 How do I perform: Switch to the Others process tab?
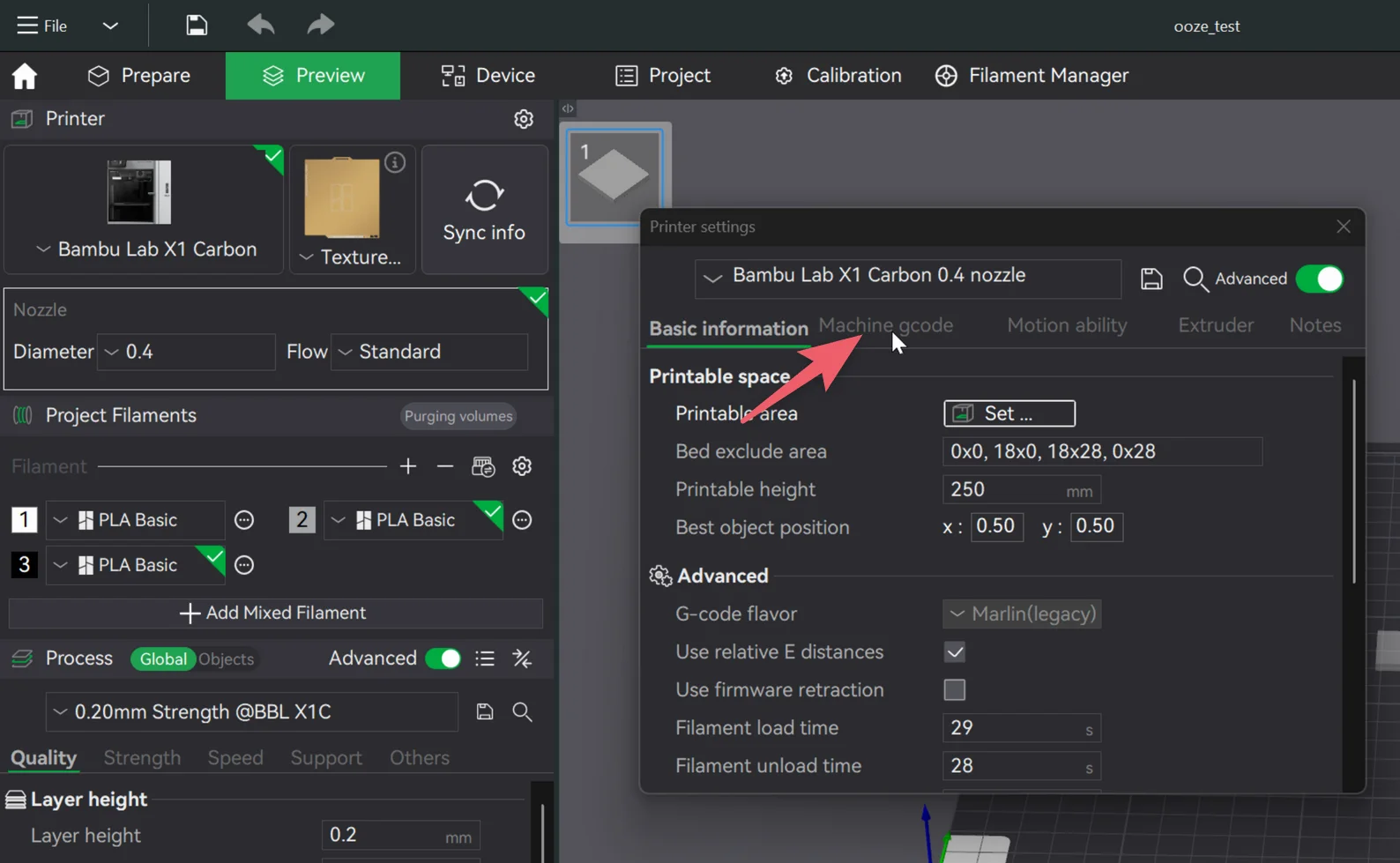420,758
